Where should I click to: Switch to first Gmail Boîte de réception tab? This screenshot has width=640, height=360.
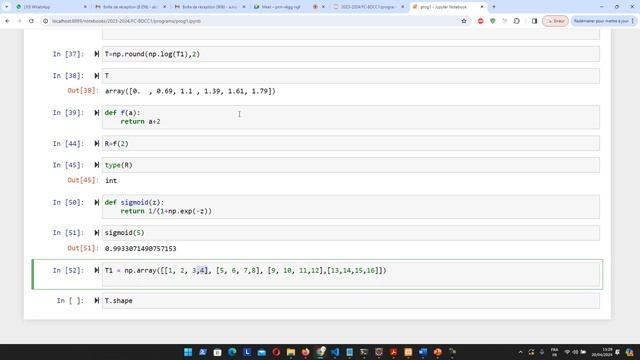129,7
